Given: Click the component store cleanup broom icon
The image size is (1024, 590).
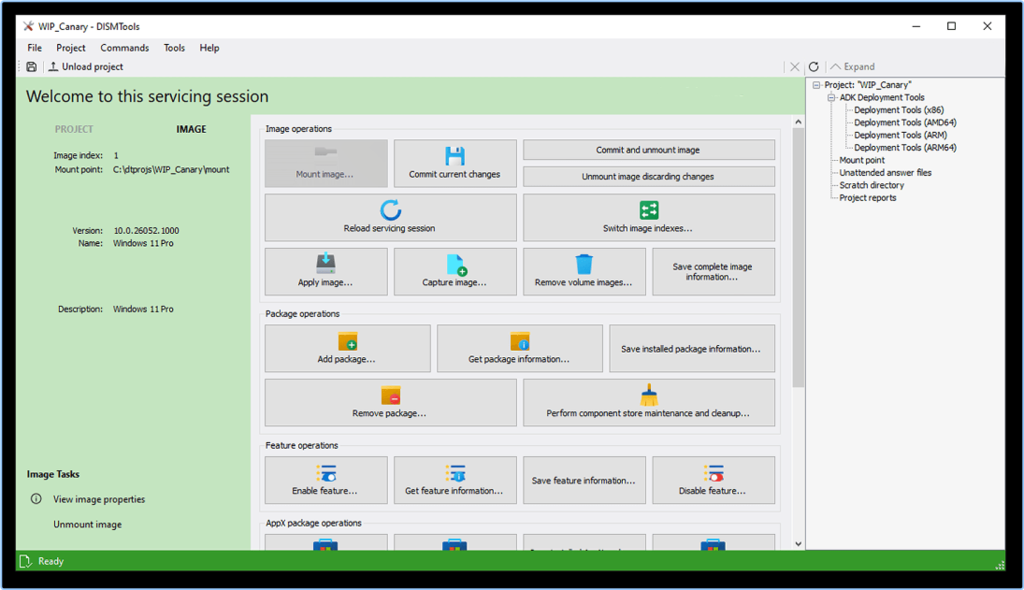Looking at the screenshot, I should tap(648, 395).
